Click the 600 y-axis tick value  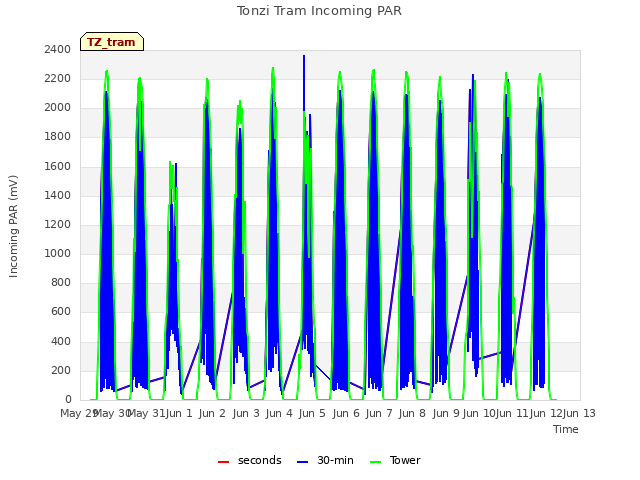61,312
